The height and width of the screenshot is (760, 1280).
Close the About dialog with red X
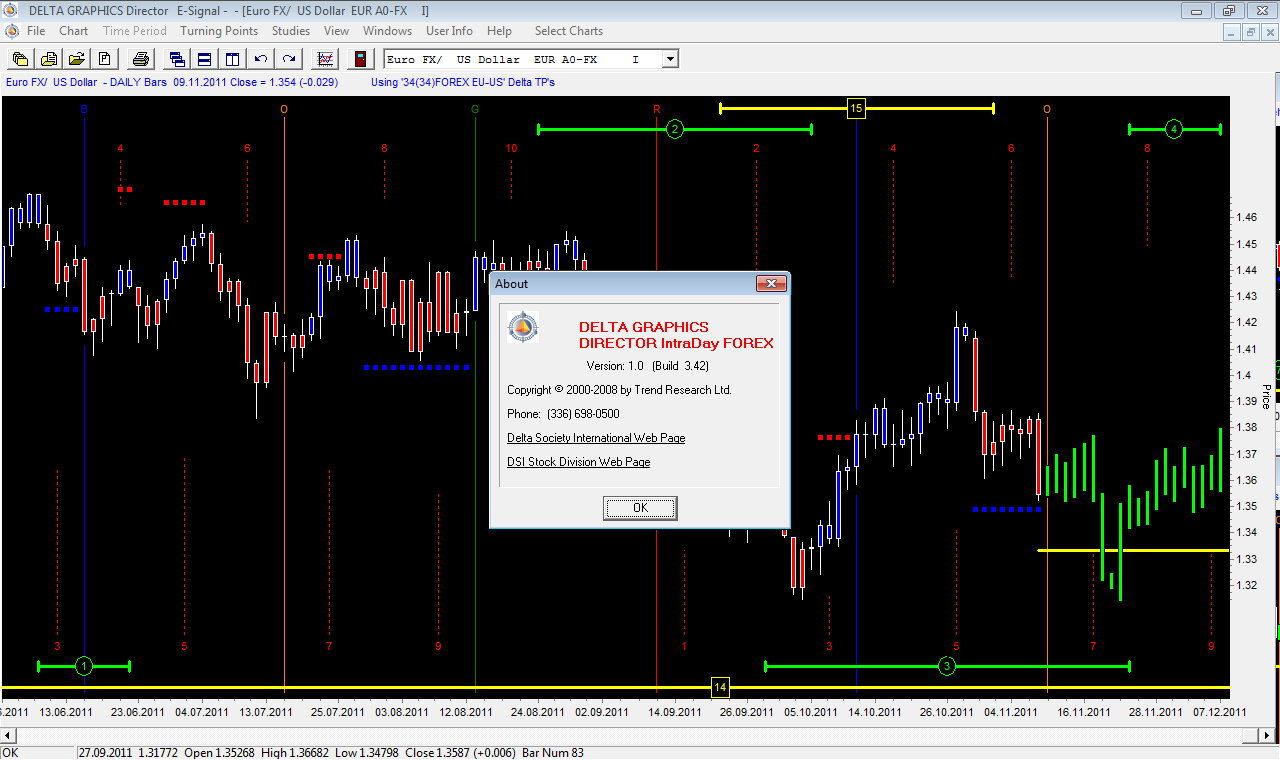769,284
